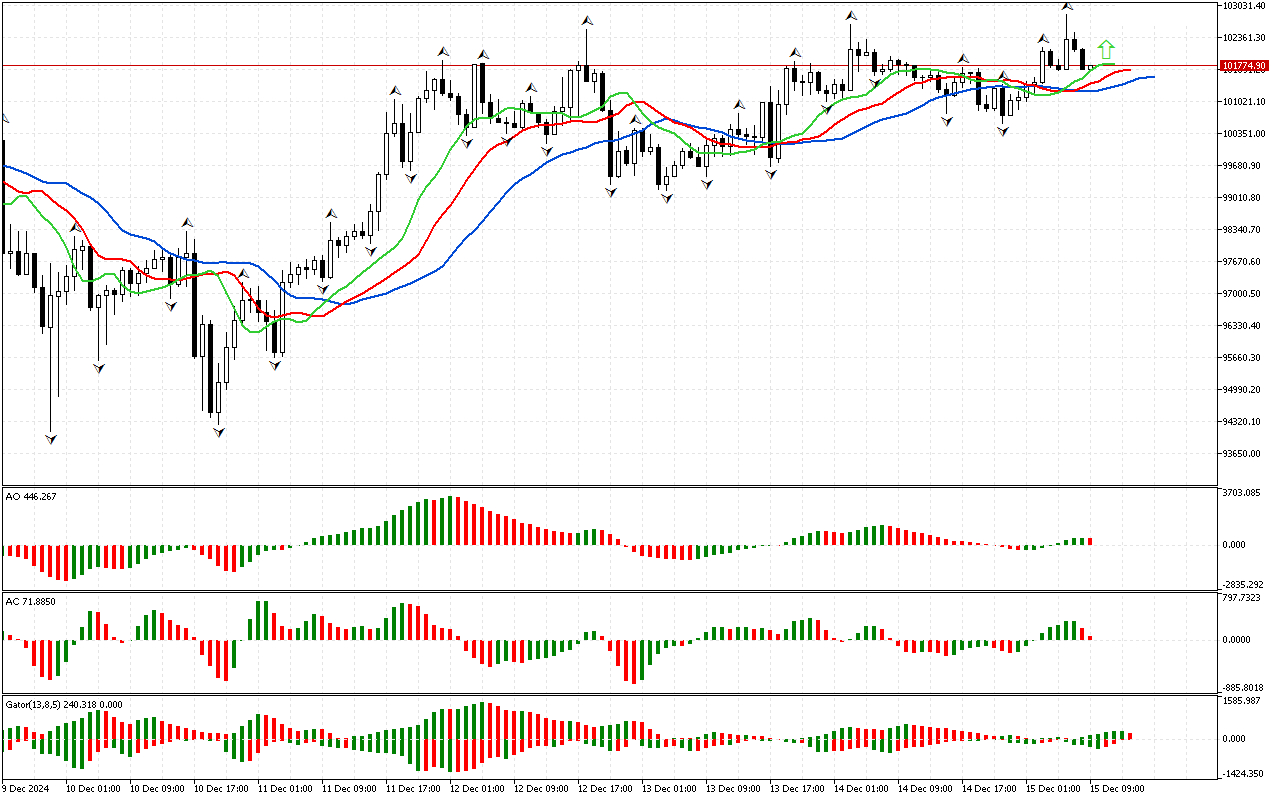Click the AO scale value -2835.292
The width and height of the screenshot is (1280, 800).
pos(1243,585)
